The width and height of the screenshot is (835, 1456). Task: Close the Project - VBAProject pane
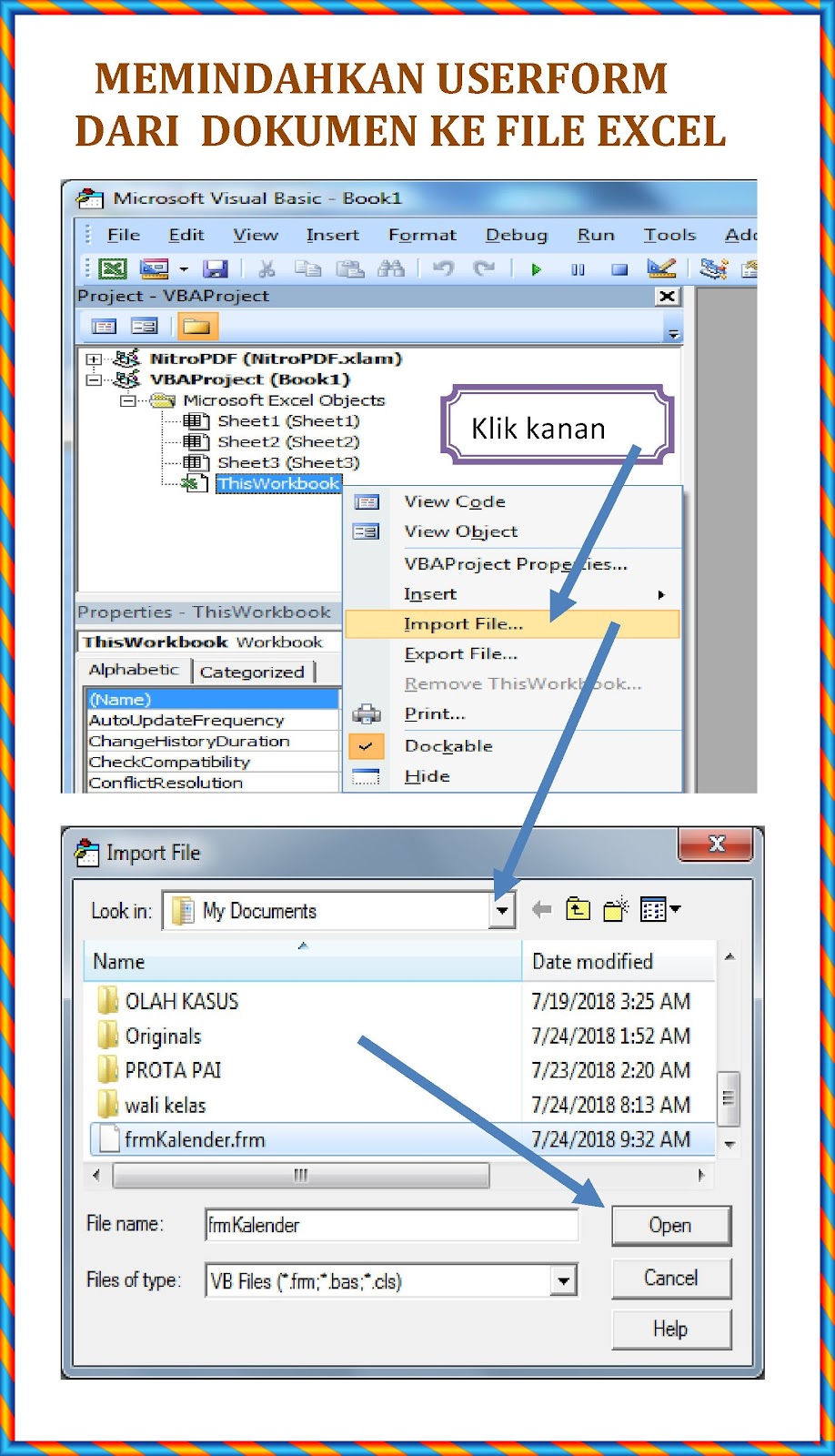pyautogui.click(x=668, y=296)
